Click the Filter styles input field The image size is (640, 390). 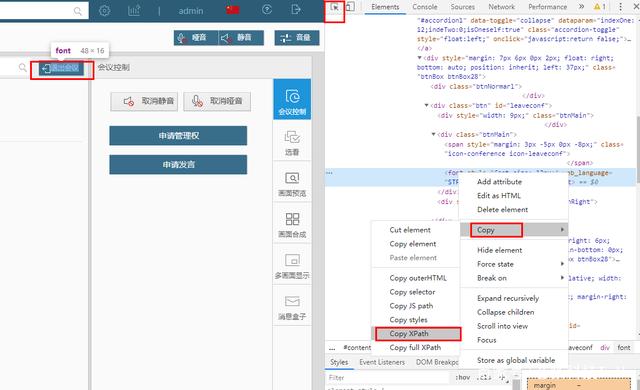pyautogui.click(x=388, y=378)
